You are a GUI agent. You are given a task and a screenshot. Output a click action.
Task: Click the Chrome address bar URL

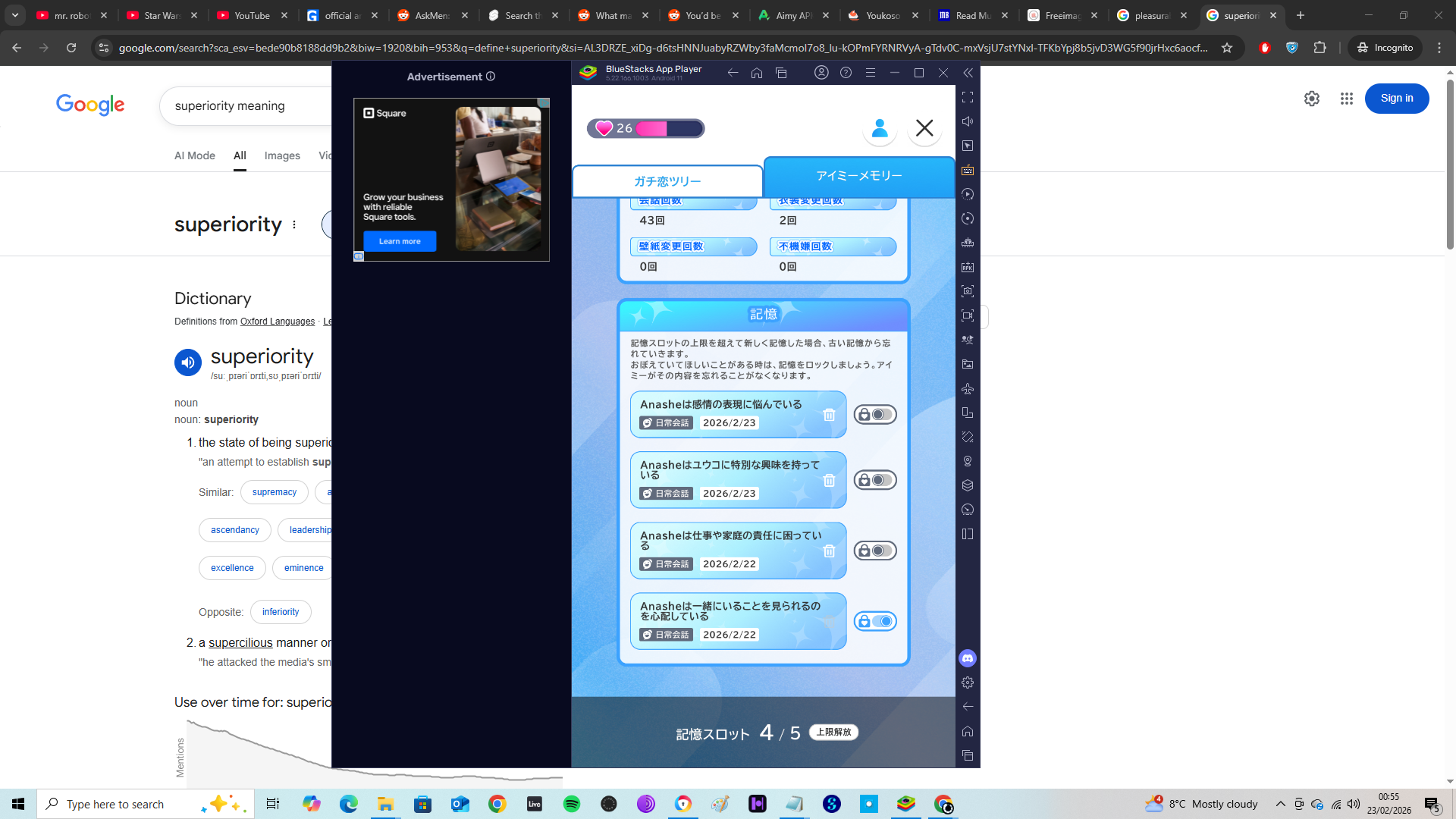click(x=664, y=48)
